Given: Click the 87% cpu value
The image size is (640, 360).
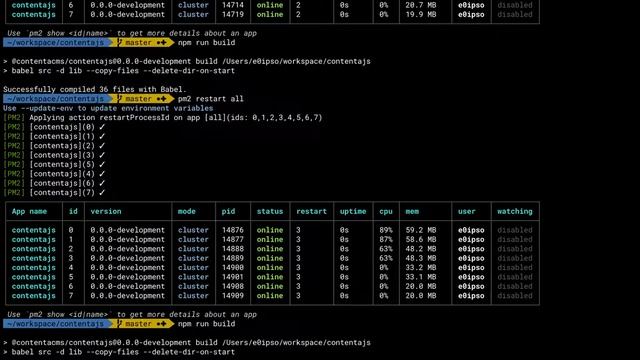Looking at the screenshot, I should point(386,240).
